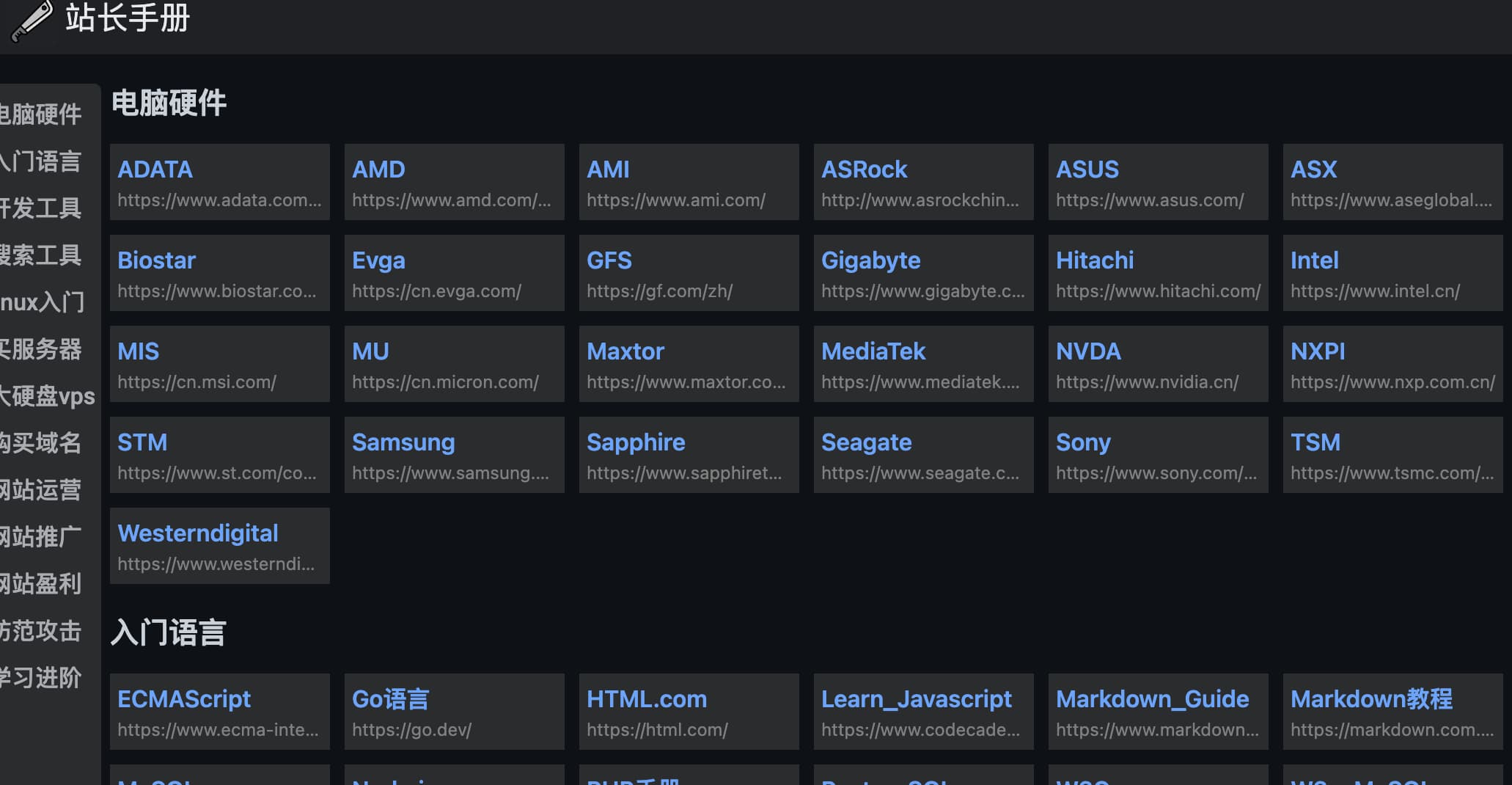Image resolution: width=1512 pixels, height=785 pixels.
Task: Open the Go语言 link card
Action: coord(454,712)
